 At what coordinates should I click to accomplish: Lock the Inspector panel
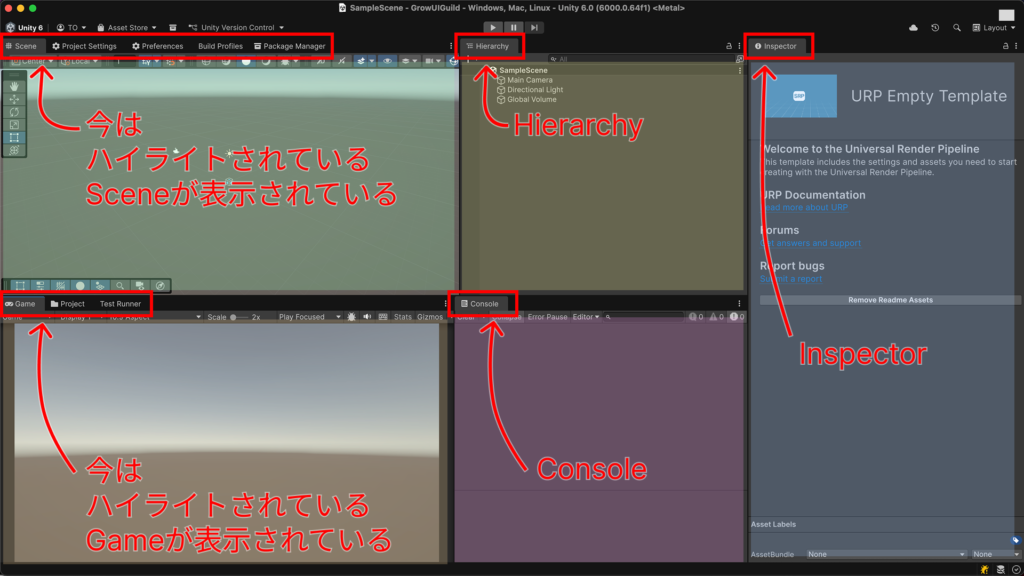tap(1004, 46)
